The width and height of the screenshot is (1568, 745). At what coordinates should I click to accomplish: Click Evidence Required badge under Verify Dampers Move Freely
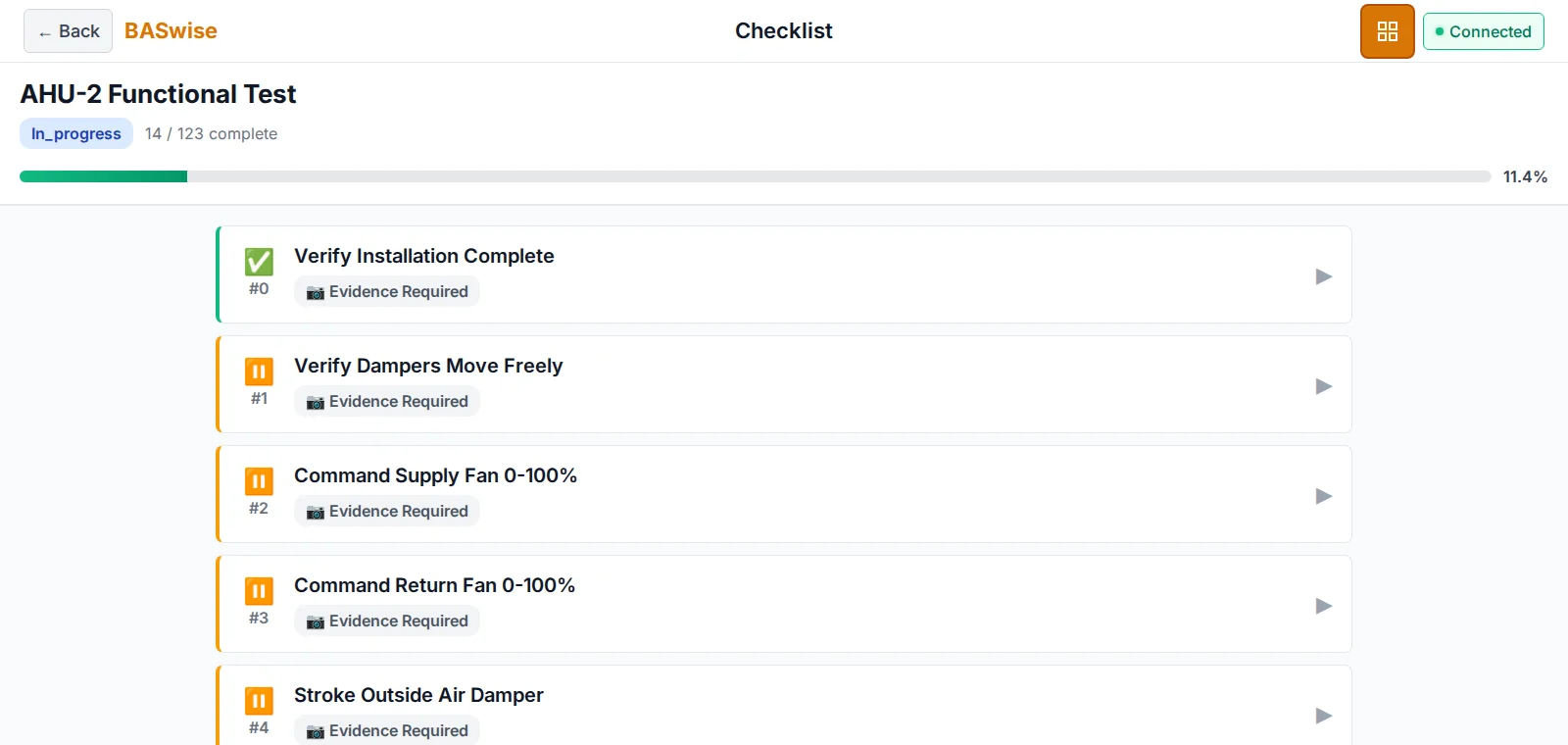tap(387, 401)
